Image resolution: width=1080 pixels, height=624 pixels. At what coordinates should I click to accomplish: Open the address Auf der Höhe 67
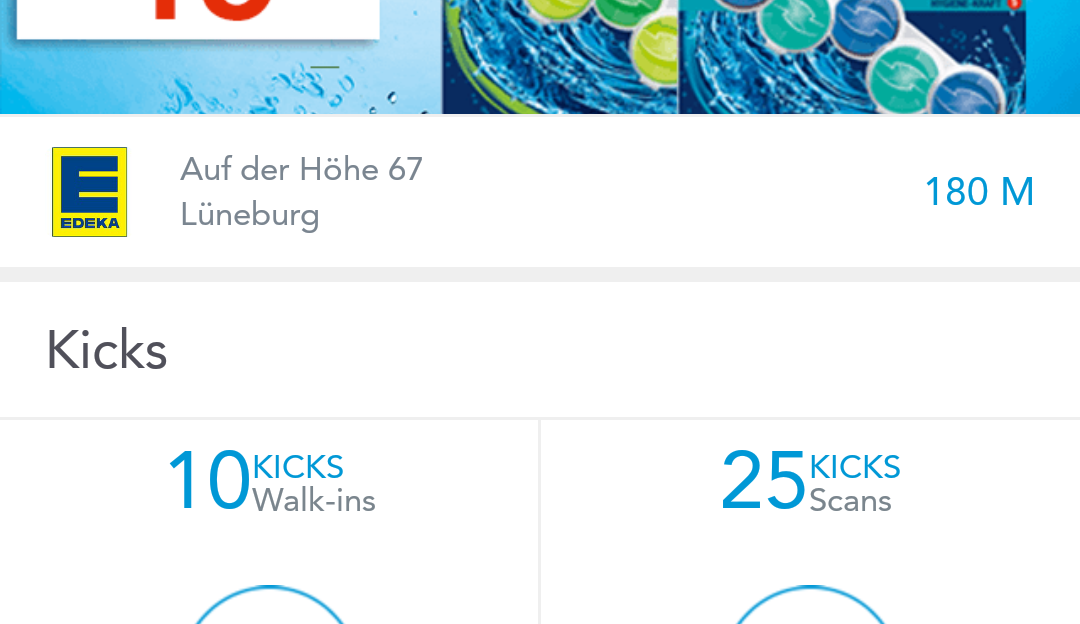click(x=302, y=169)
